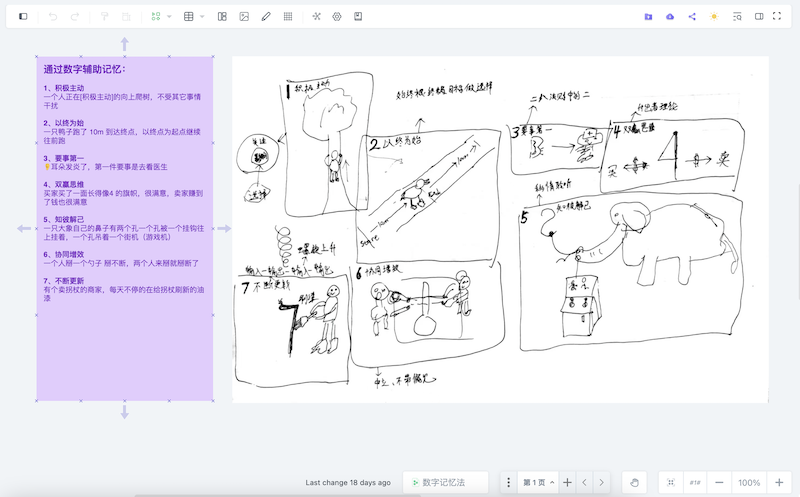Insert an image from the toolbar
Image resolution: width=800 pixels, height=497 pixels.
click(244, 16)
